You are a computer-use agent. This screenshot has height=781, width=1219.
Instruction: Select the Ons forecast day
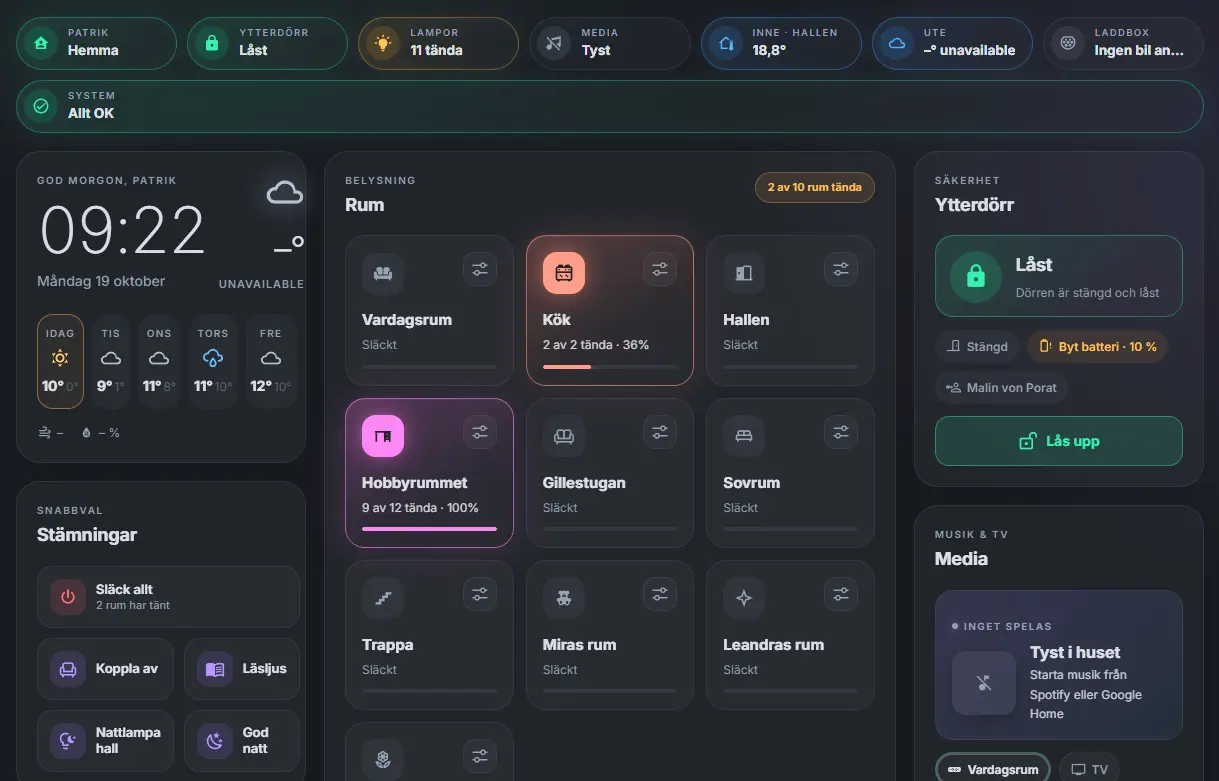click(159, 361)
